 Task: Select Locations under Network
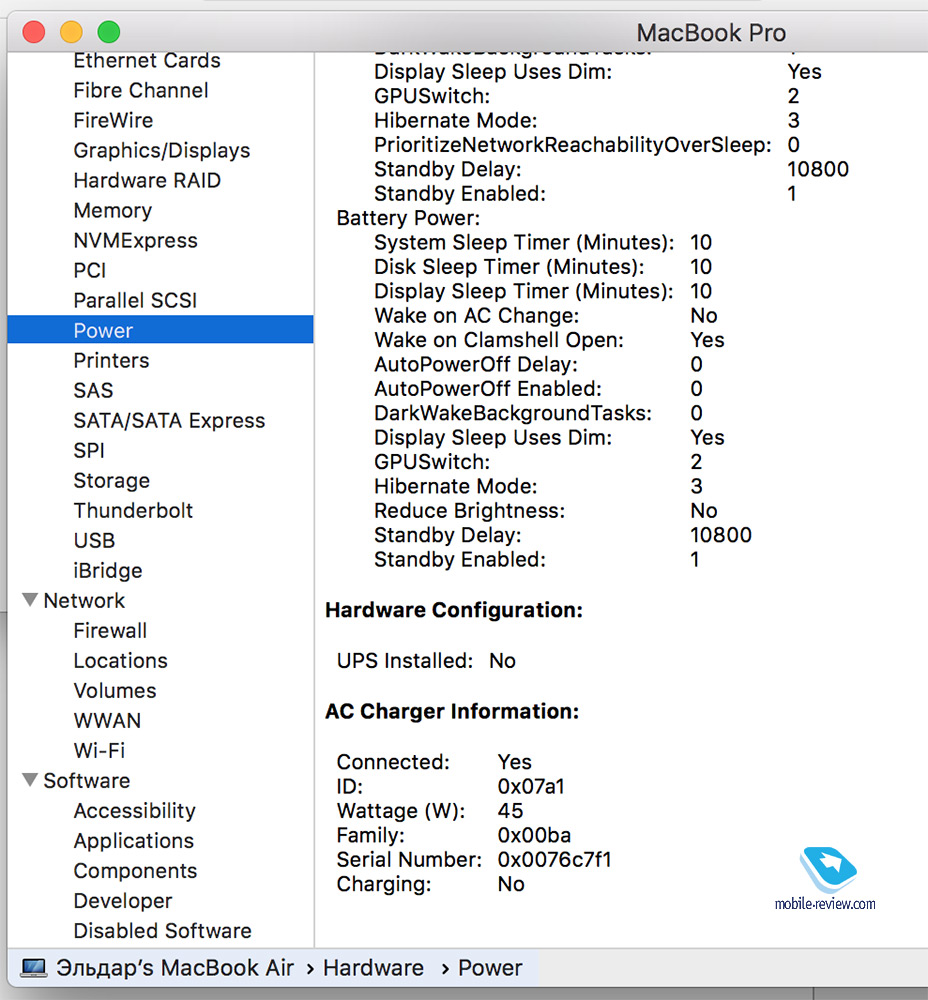[x=120, y=660]
